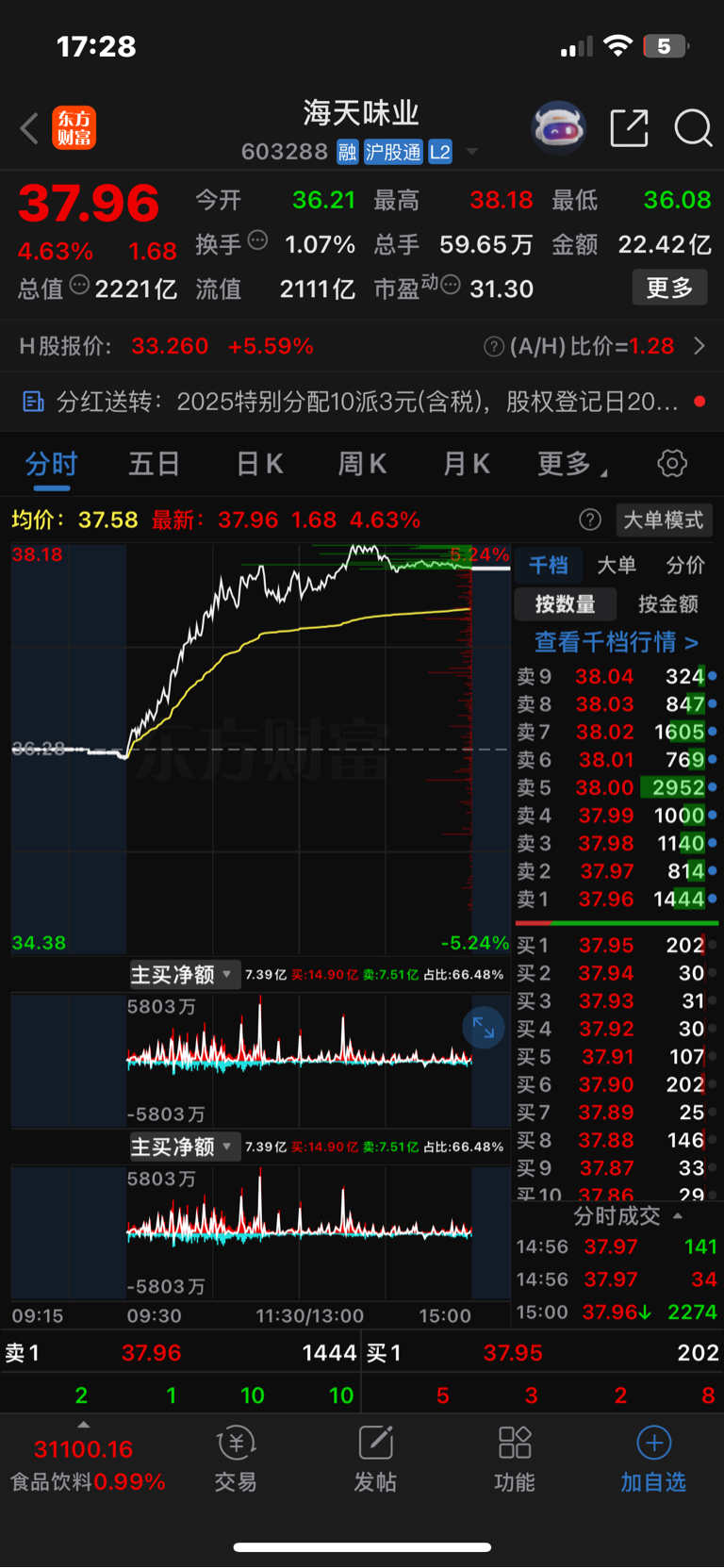Select the 分价 tab
Image resolution: width=724 pixels, height=1568 pixels.
point(685,565)
